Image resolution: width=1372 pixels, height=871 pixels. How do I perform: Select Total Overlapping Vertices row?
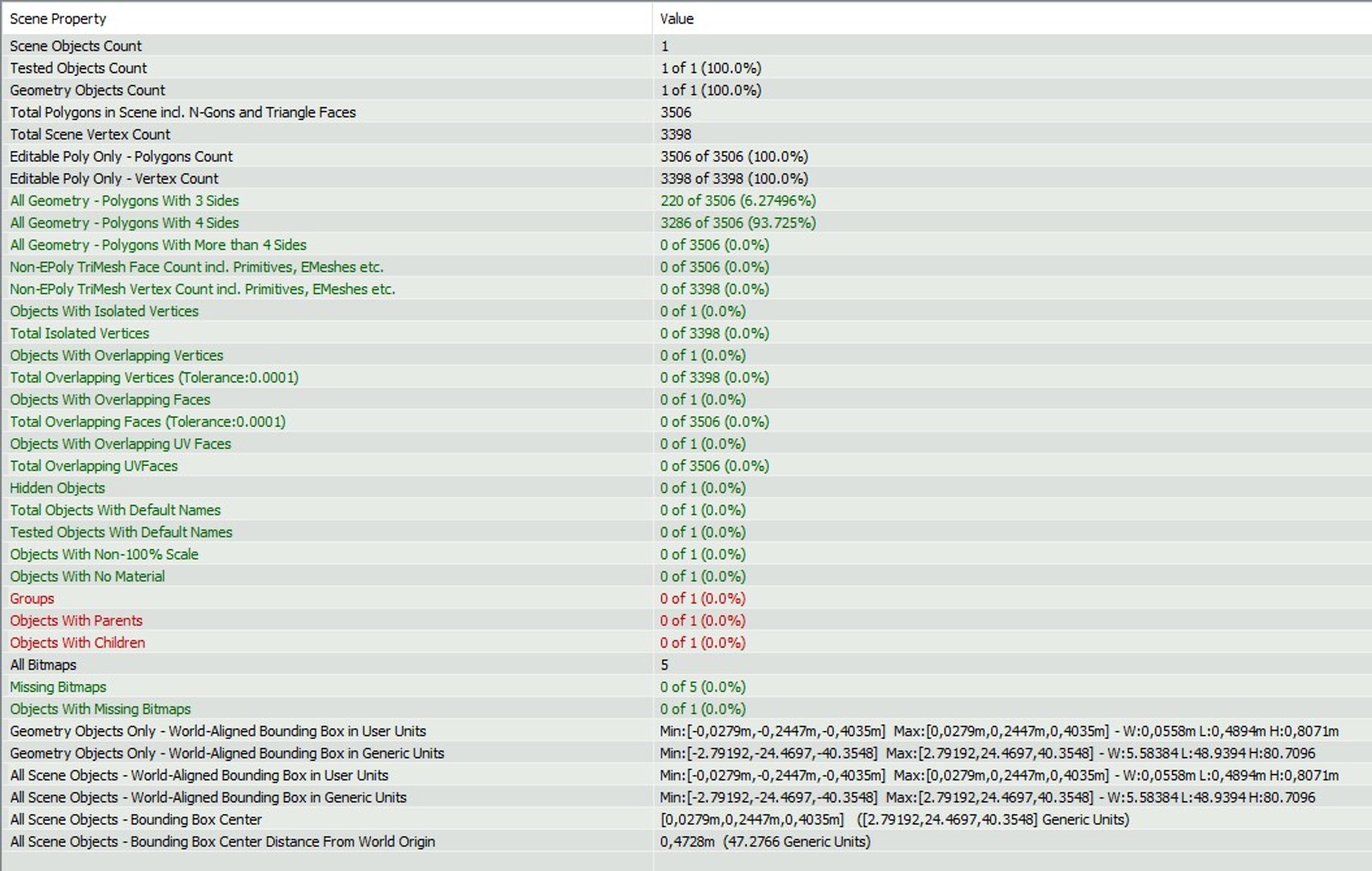coord(686,377)
